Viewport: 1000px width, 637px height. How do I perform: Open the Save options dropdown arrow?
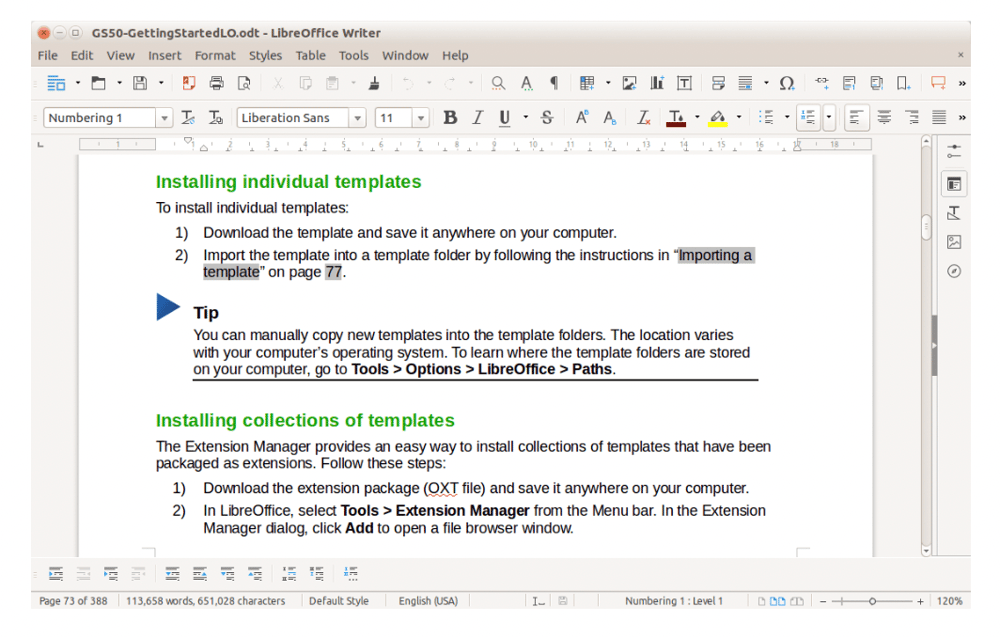(x=161, y=83)
